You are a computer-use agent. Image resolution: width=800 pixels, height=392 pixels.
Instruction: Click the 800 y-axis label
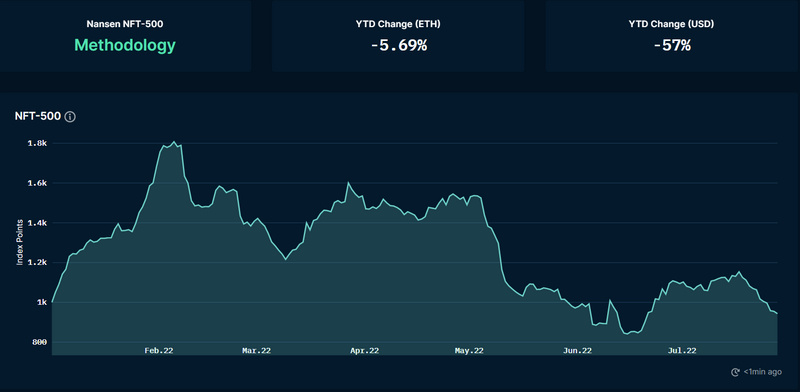point(40,342)
